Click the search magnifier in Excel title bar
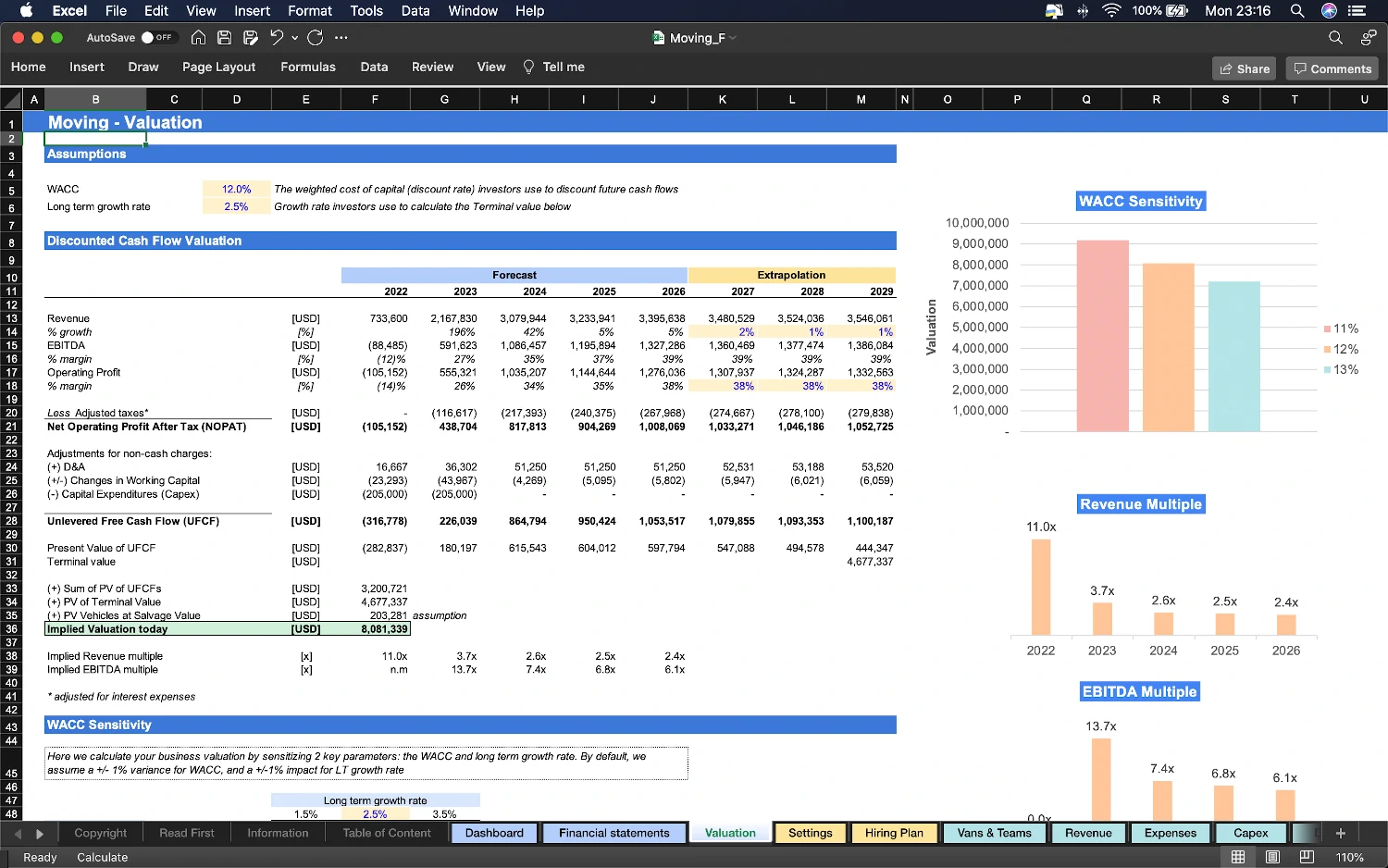 click(x=1335, y=38)
